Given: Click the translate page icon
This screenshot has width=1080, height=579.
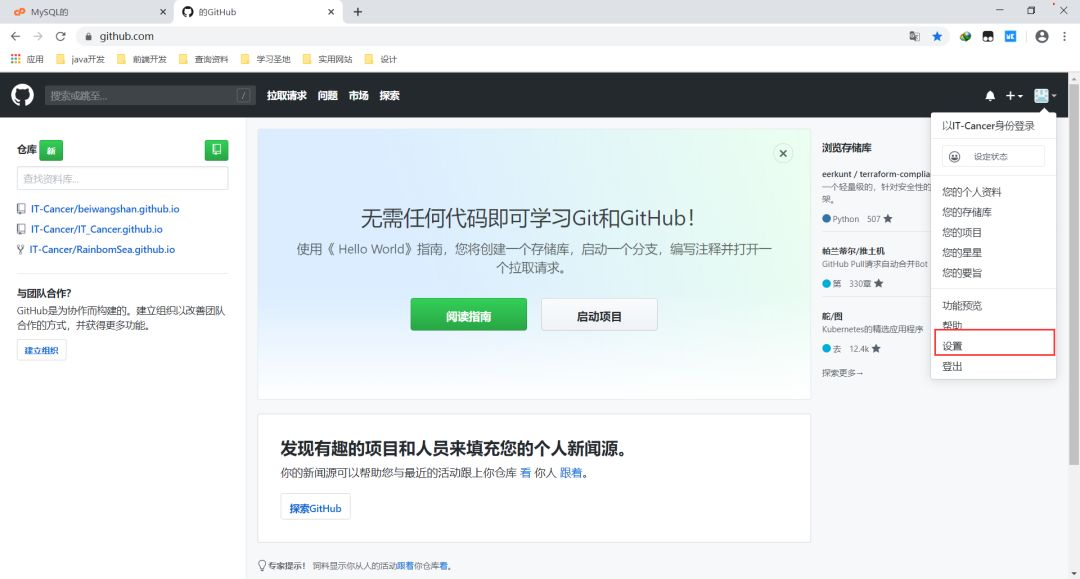Looking at the screenshot, I should point(914,36).
